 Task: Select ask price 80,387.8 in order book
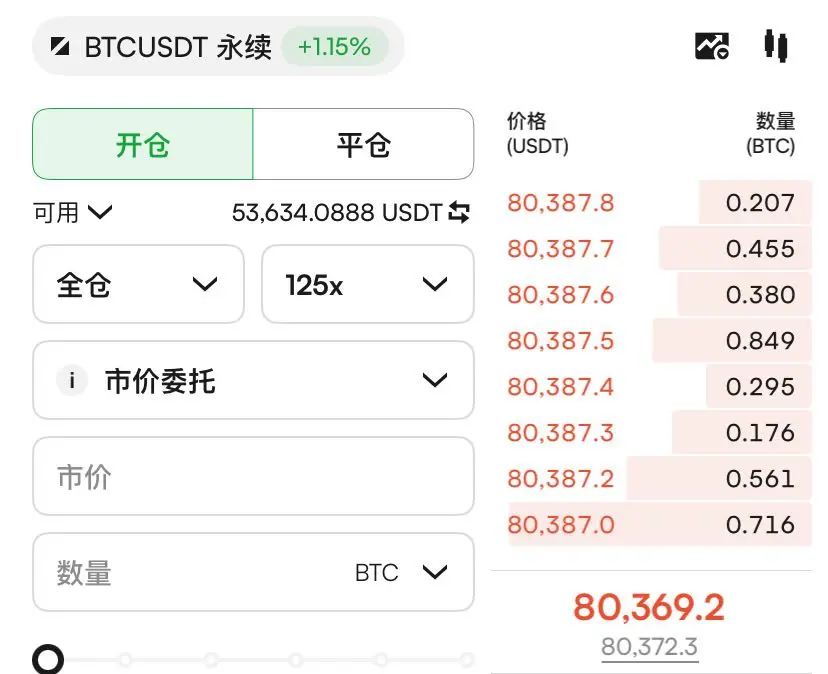point(561,203)
